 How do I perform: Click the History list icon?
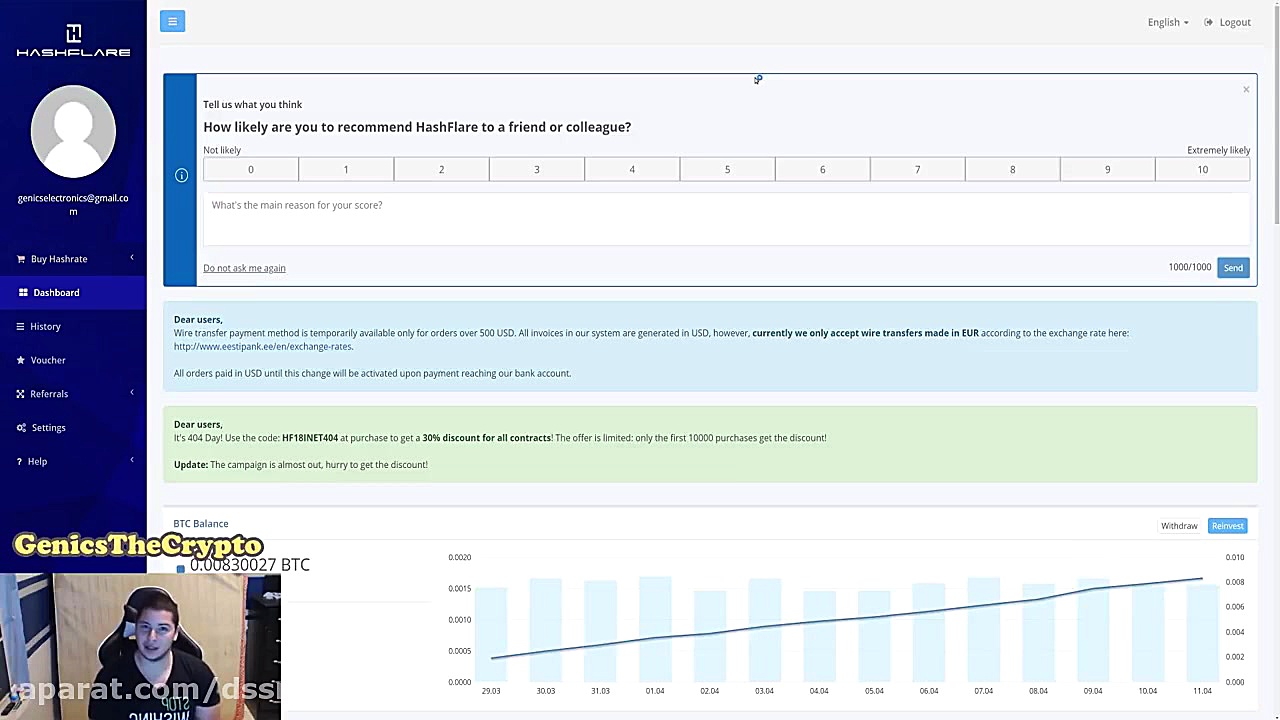(20, 326)
